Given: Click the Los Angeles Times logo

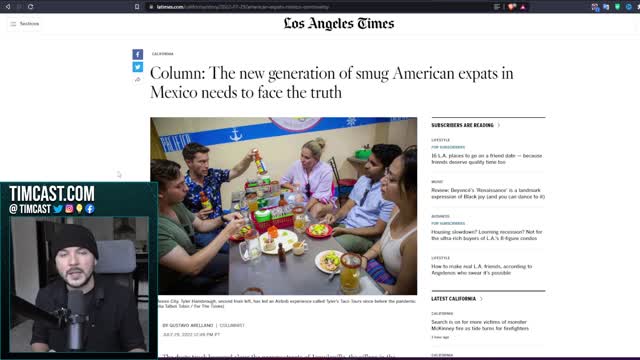Looking at the screenshot, I should coord(339,23).
